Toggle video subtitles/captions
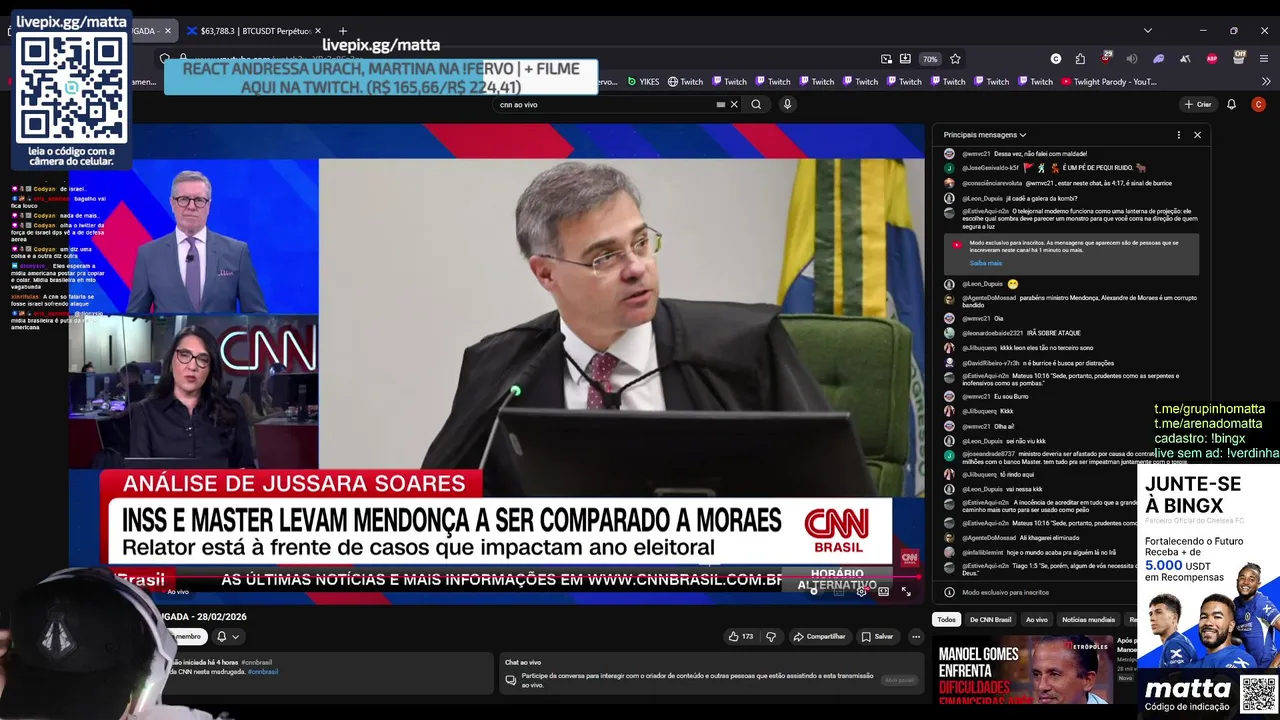The height and width of the screenshot is (720, 1280). (840, 592)
